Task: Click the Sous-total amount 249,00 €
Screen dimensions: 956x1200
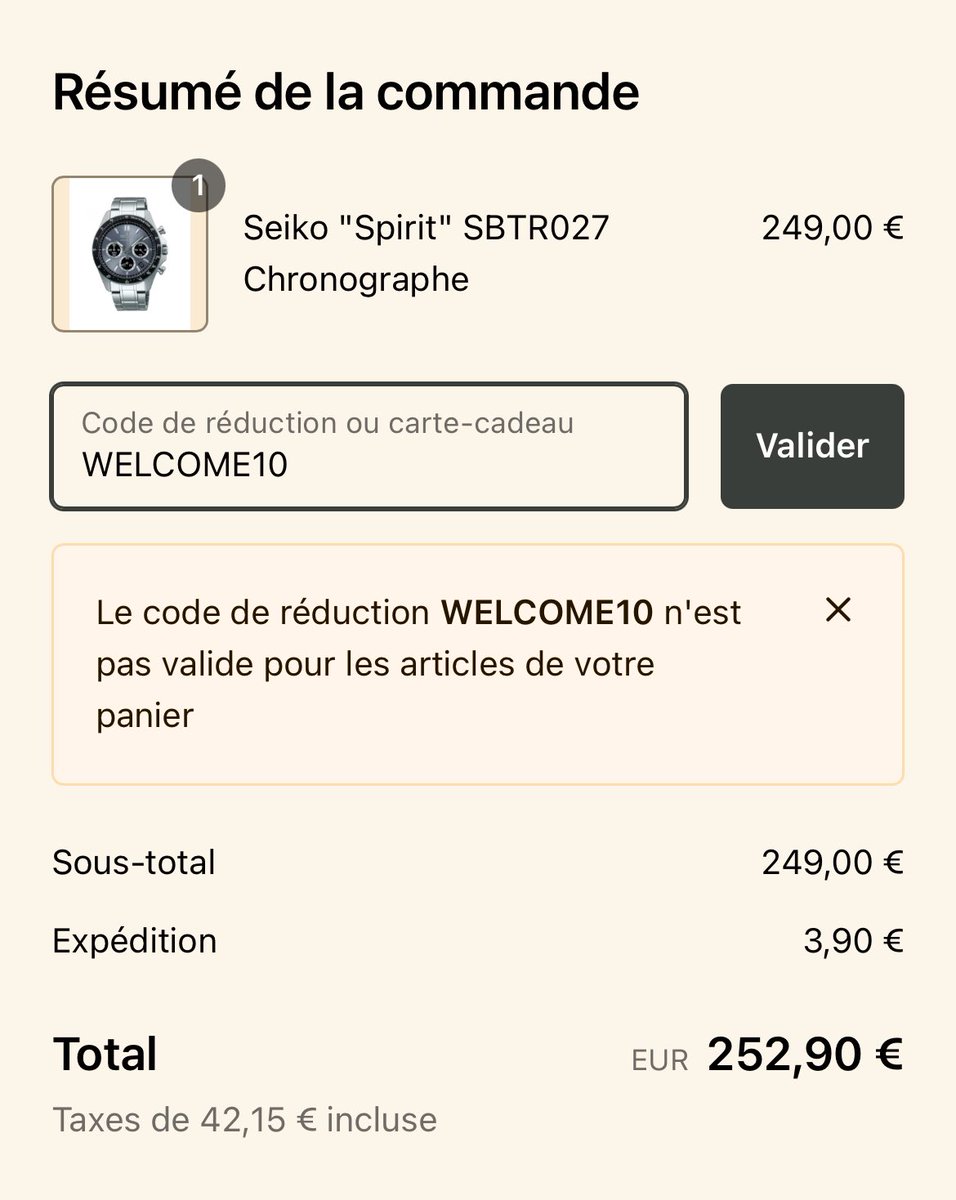Action: coord(832,862)
